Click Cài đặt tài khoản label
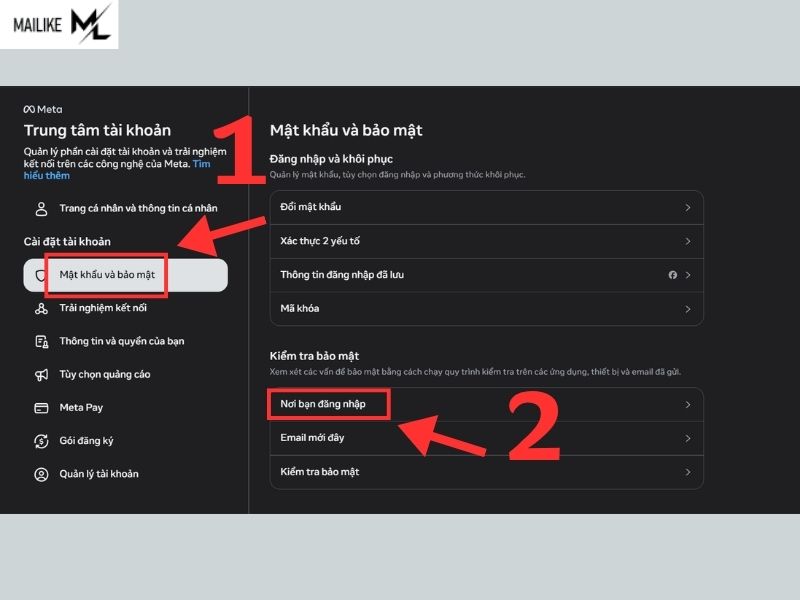 coord(67,242)
